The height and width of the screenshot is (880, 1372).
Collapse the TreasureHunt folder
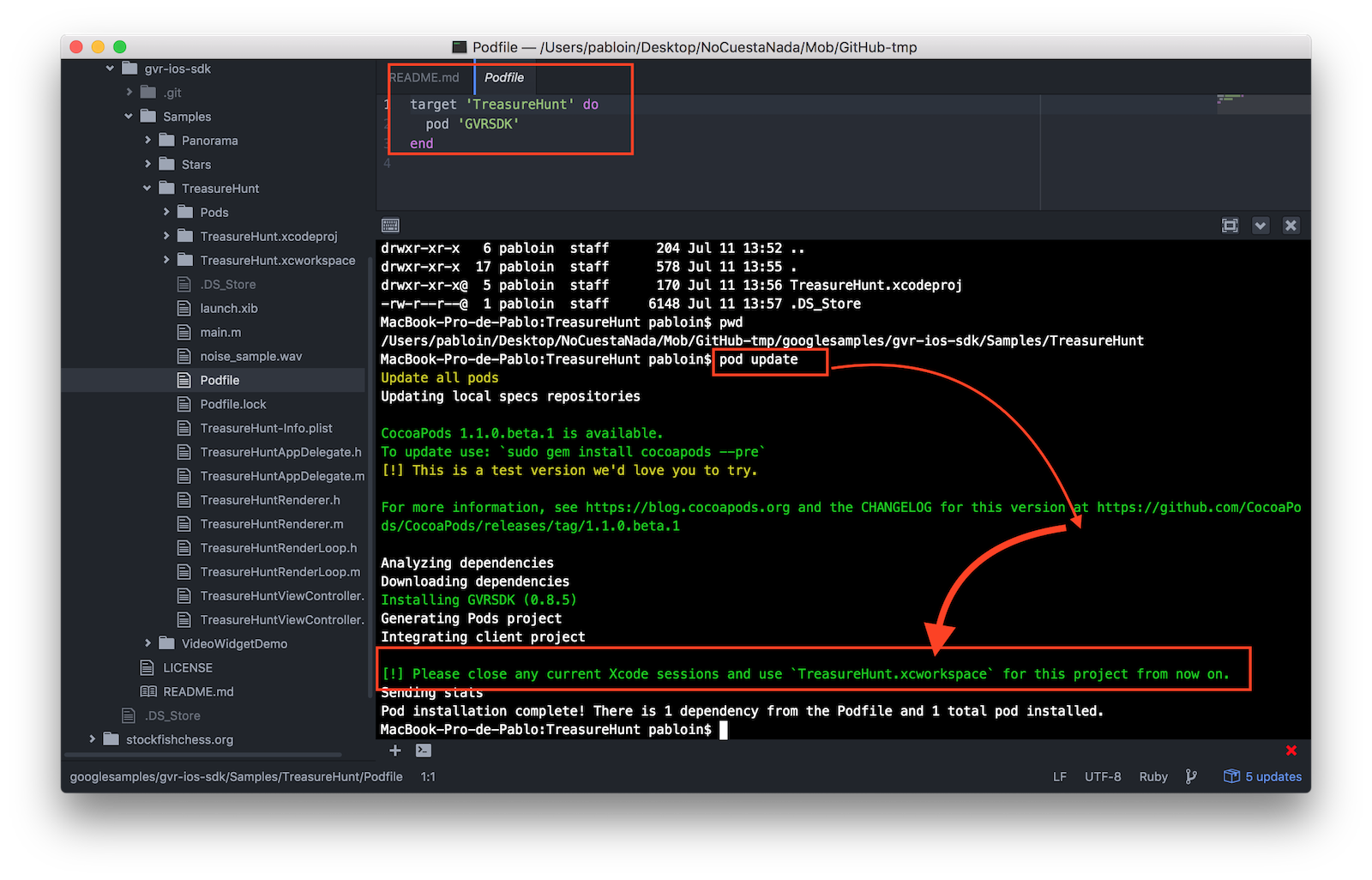click(x=147, y=189)
